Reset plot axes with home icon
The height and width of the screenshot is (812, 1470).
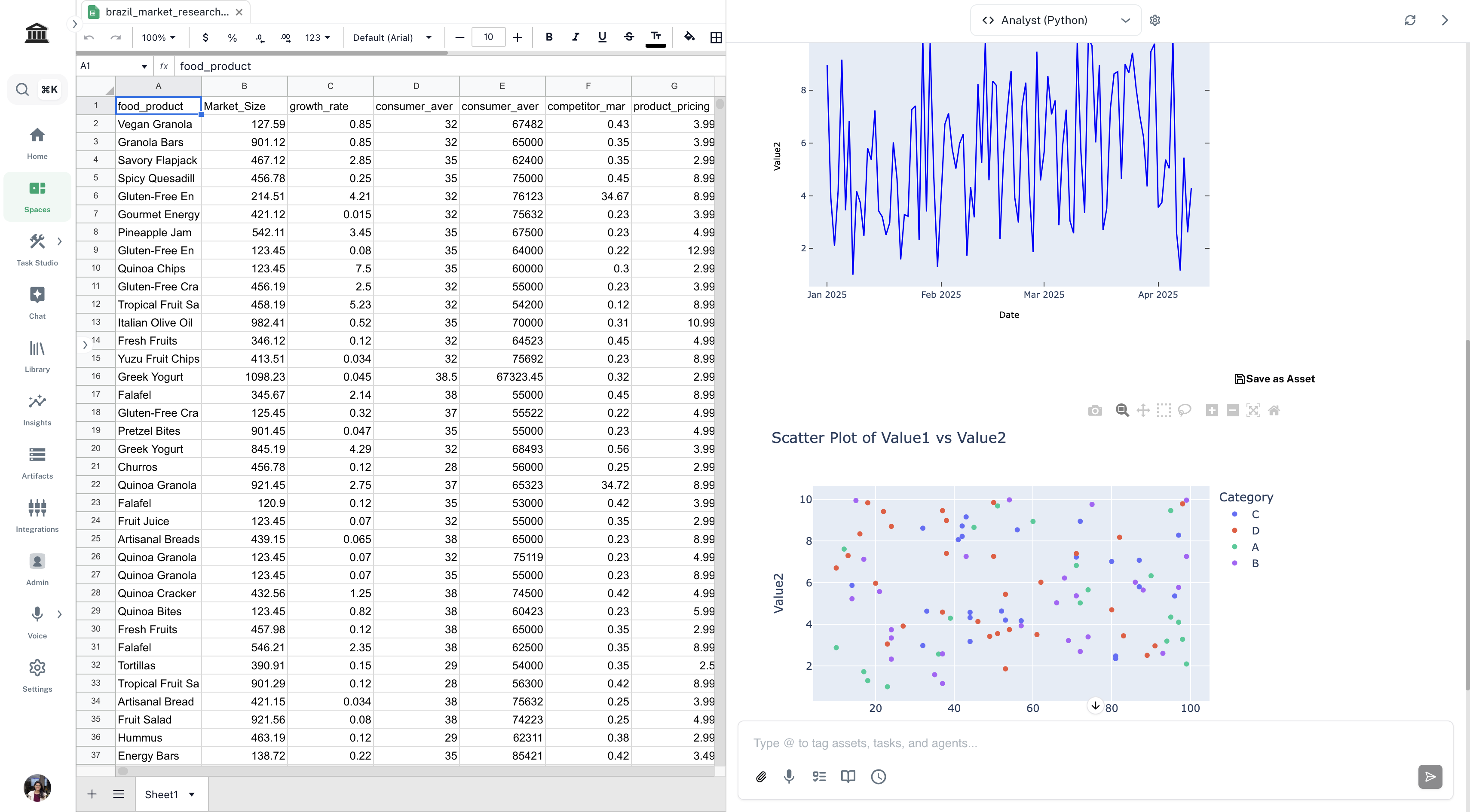pyautogui.click(x=1274, y=411)
